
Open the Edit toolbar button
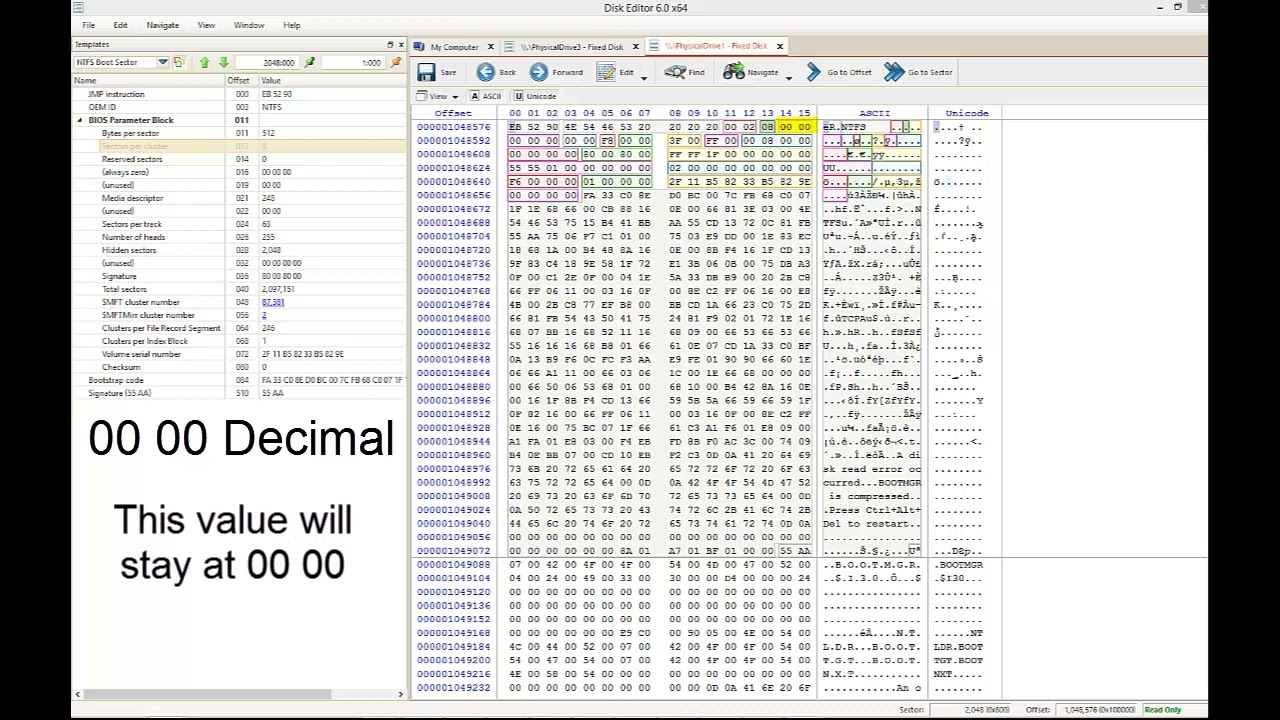point(615,72)
